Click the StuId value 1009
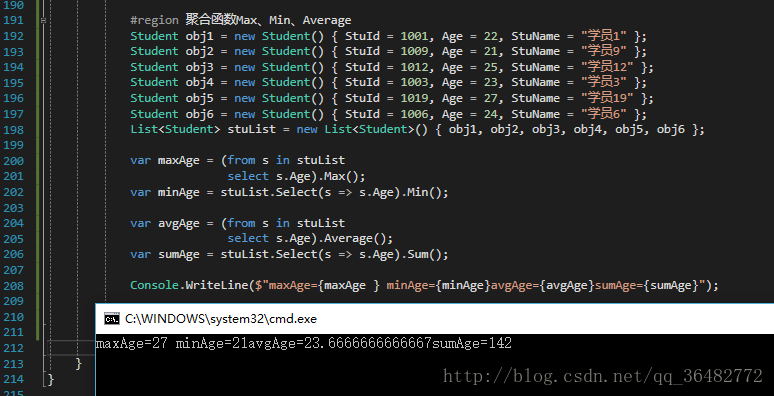 tap(414, 51)
